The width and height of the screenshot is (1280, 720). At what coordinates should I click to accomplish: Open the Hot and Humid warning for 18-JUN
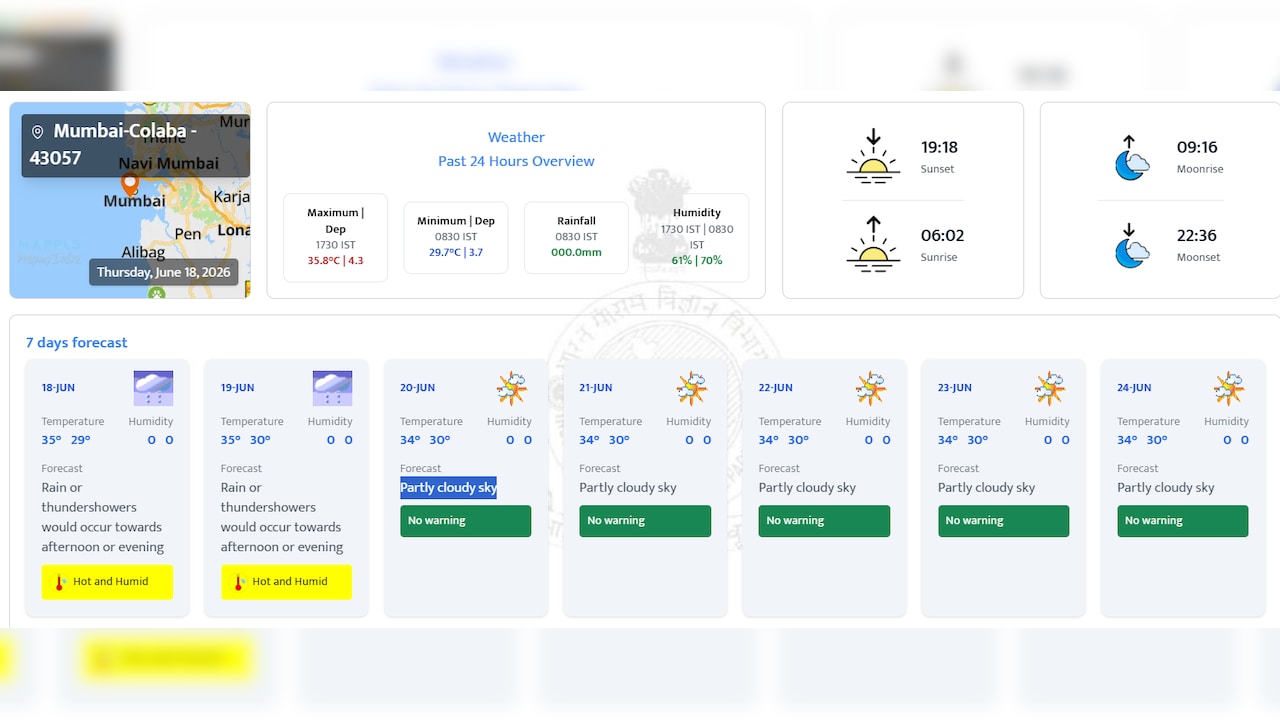[107, 582]
